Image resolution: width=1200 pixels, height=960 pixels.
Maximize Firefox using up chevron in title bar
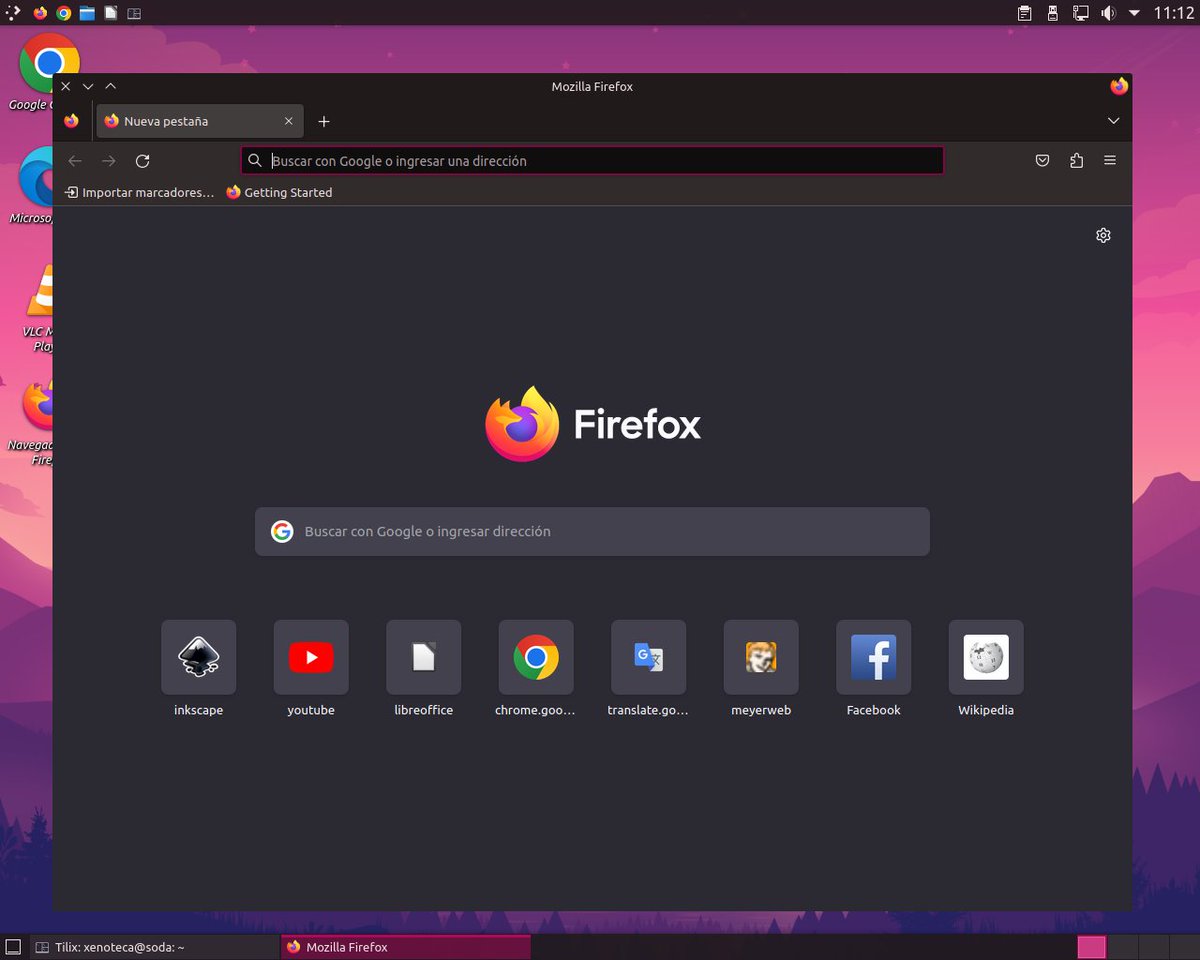point(111,87)
